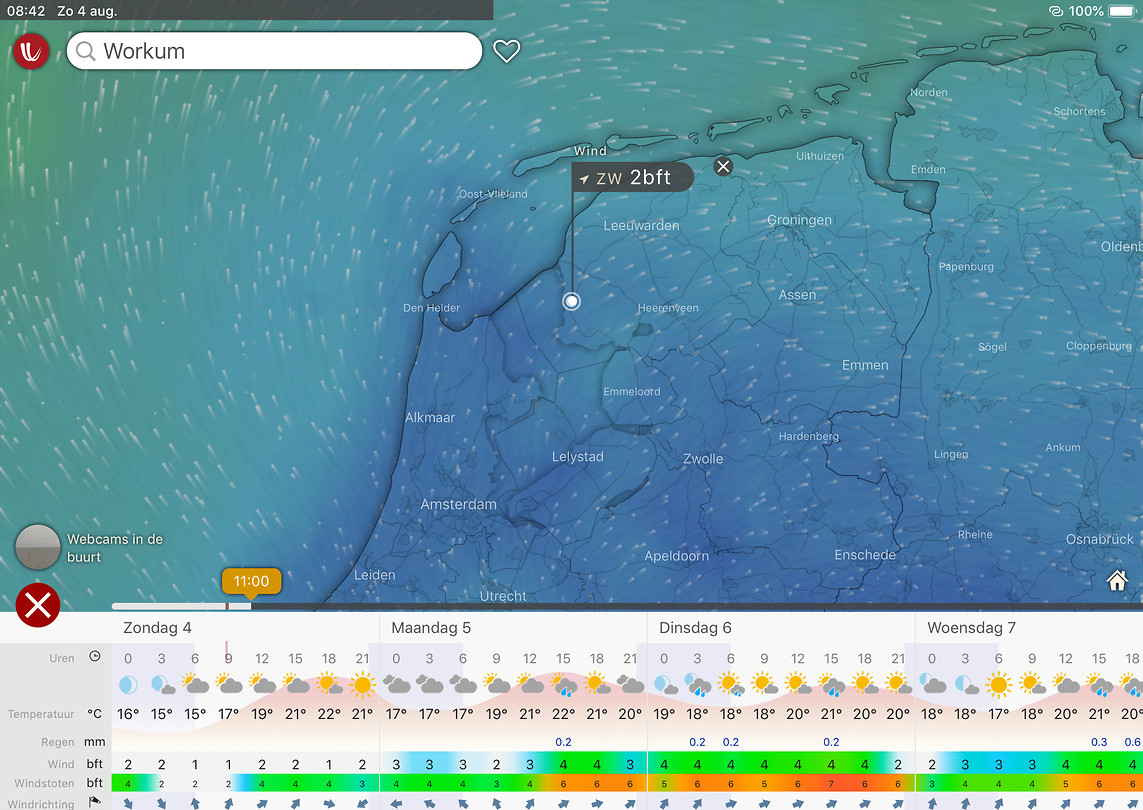Click the Den Helder label on the map
1143x810 pixels.
tap(432, 308)
